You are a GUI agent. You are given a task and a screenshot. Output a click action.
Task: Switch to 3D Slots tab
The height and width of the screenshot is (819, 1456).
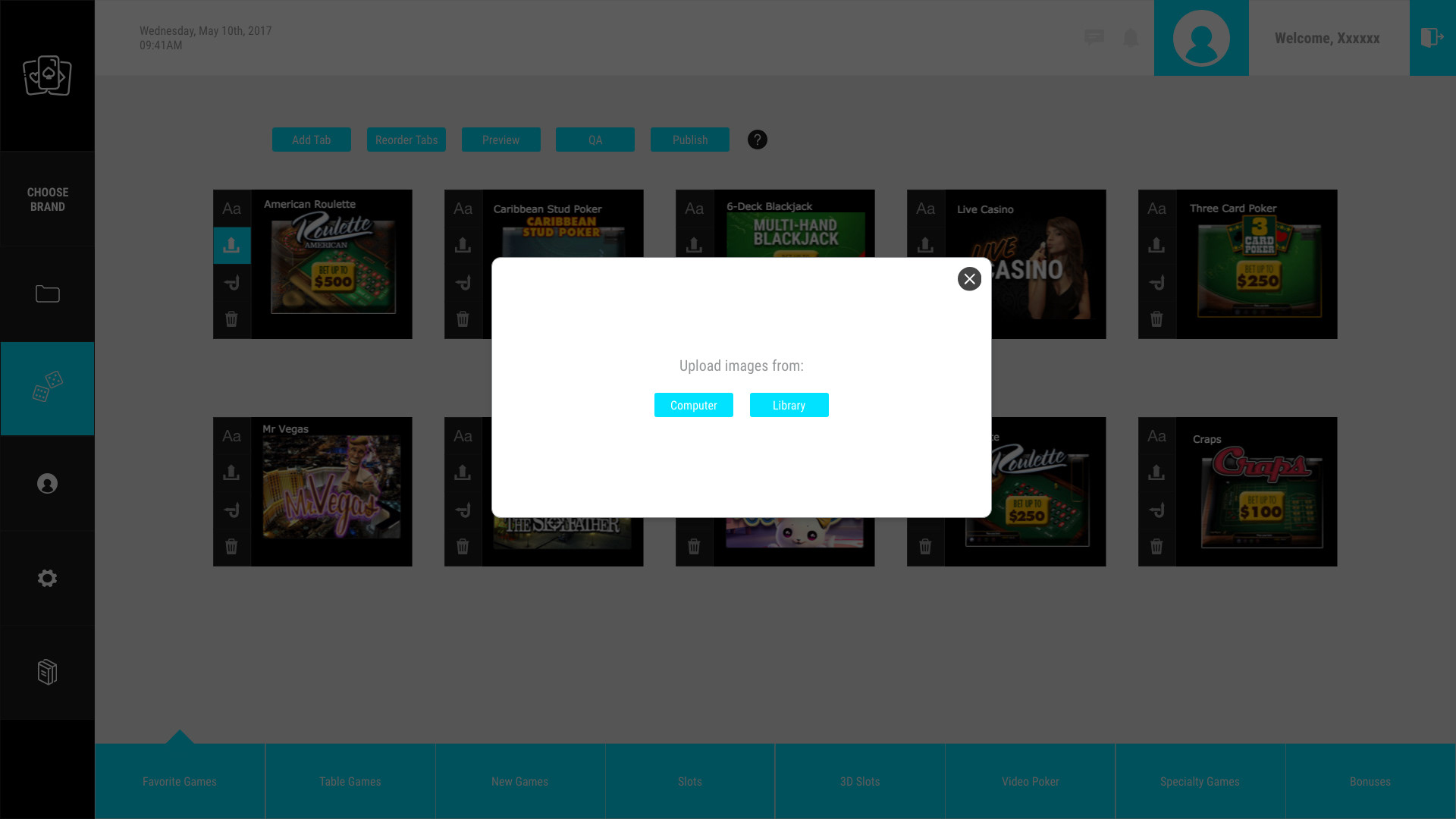point(860,781)
